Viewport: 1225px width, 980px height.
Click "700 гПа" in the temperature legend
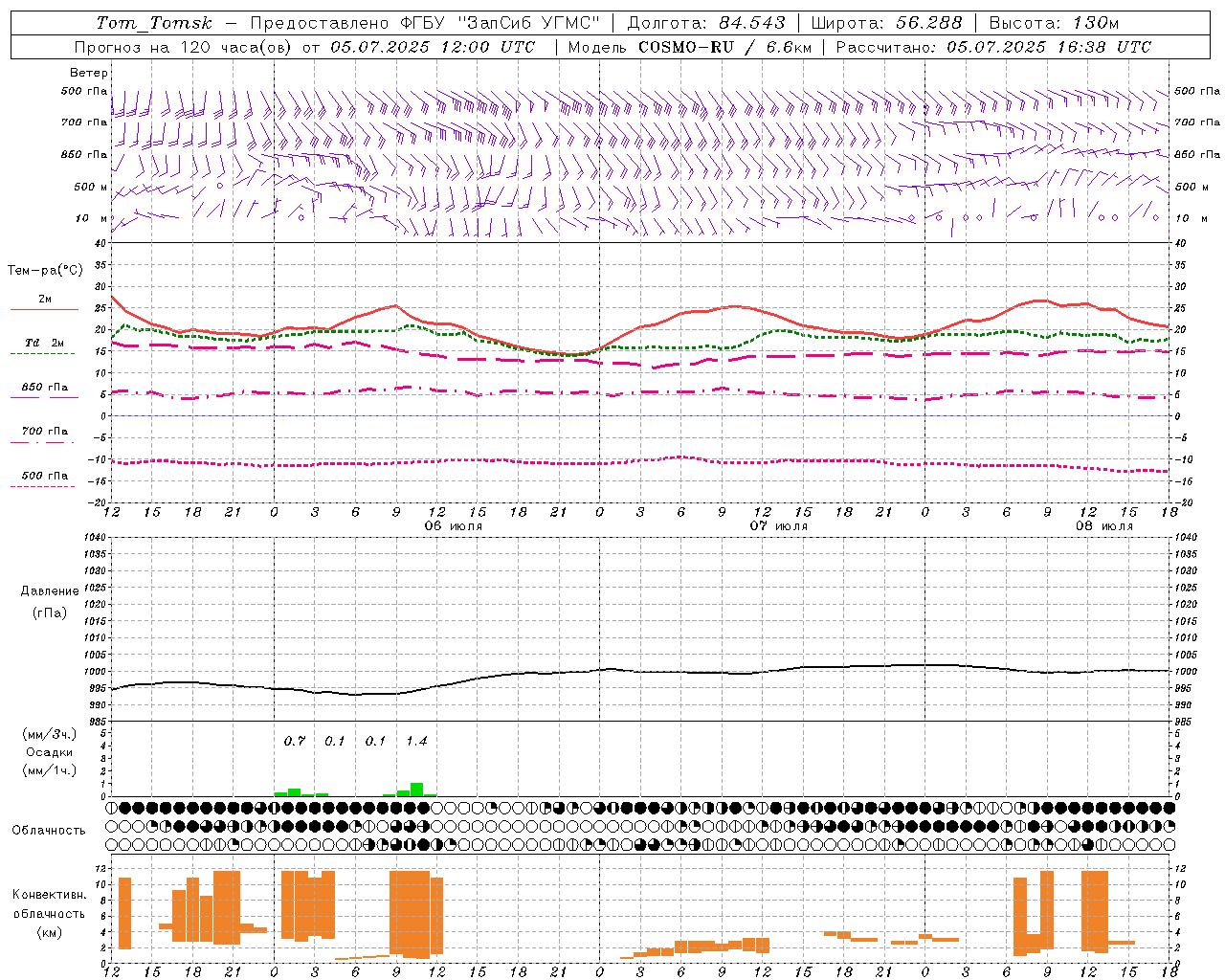tap(45, 432)
